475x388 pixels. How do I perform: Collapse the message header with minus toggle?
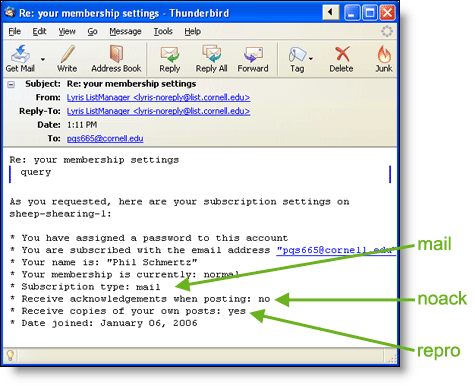coord(11,85)
